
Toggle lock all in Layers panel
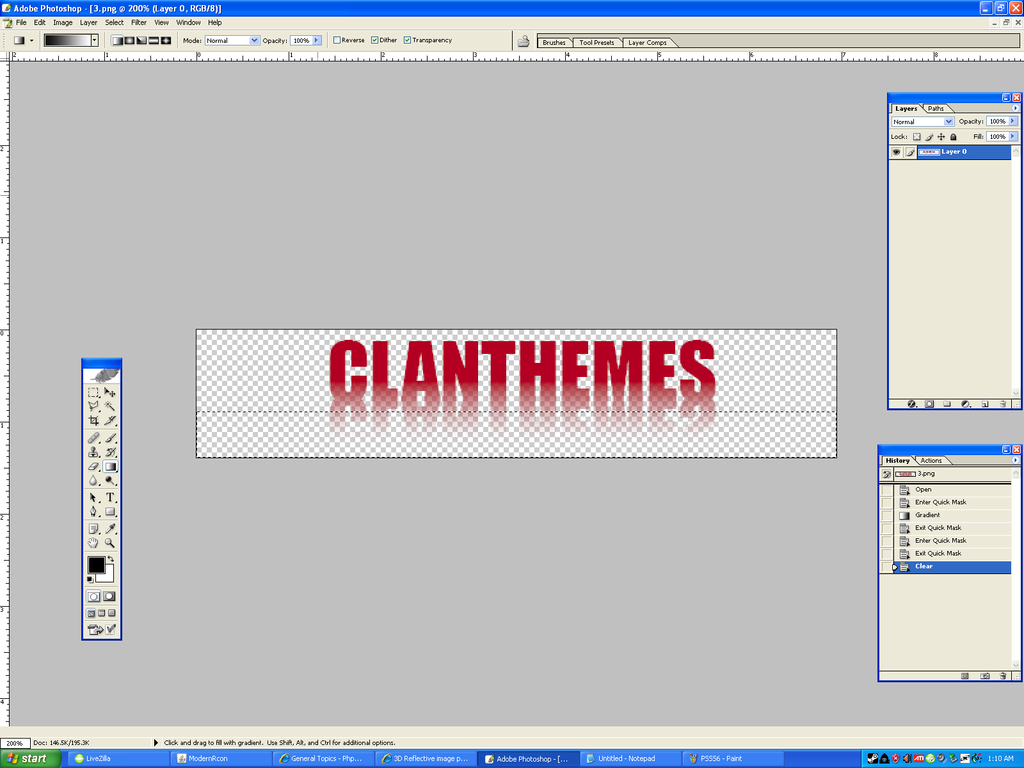point(953,137)
